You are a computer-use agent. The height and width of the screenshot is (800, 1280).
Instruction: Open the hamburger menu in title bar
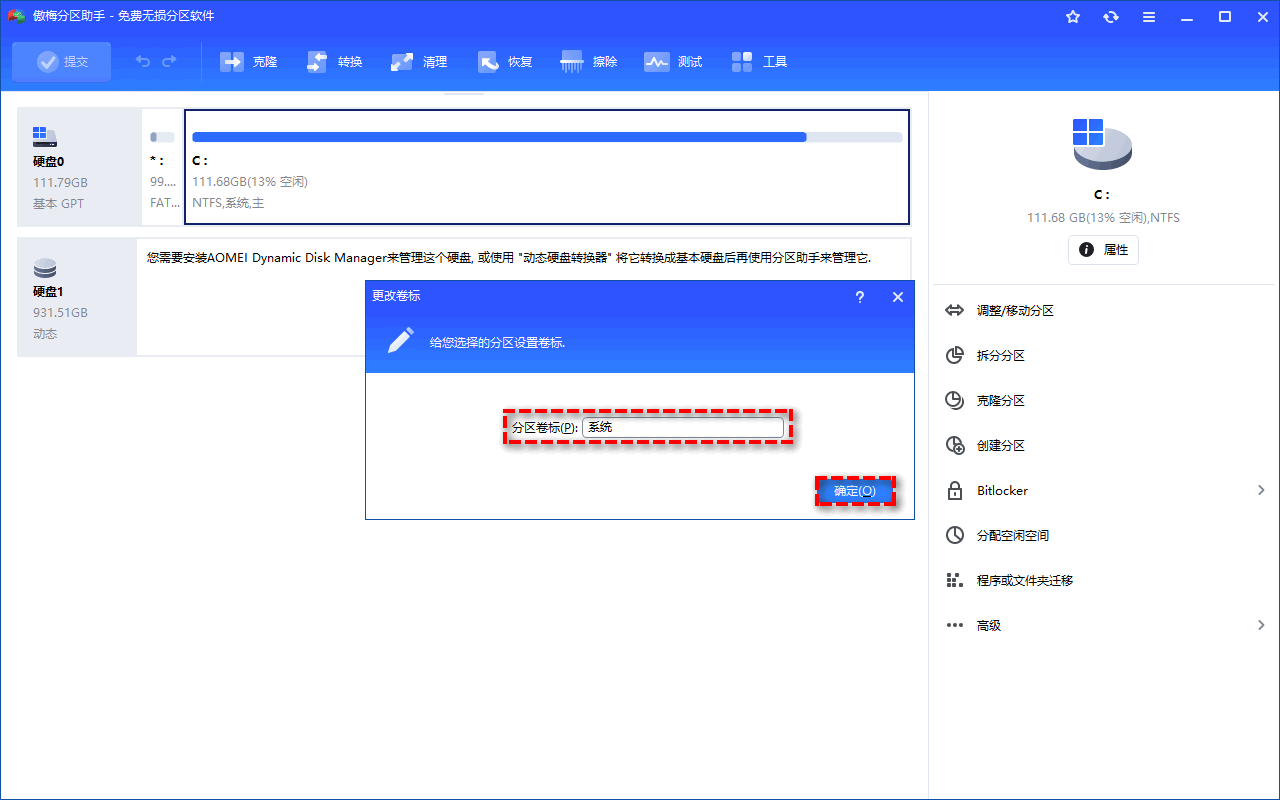pyautogui.click(x=1149, y=17)
